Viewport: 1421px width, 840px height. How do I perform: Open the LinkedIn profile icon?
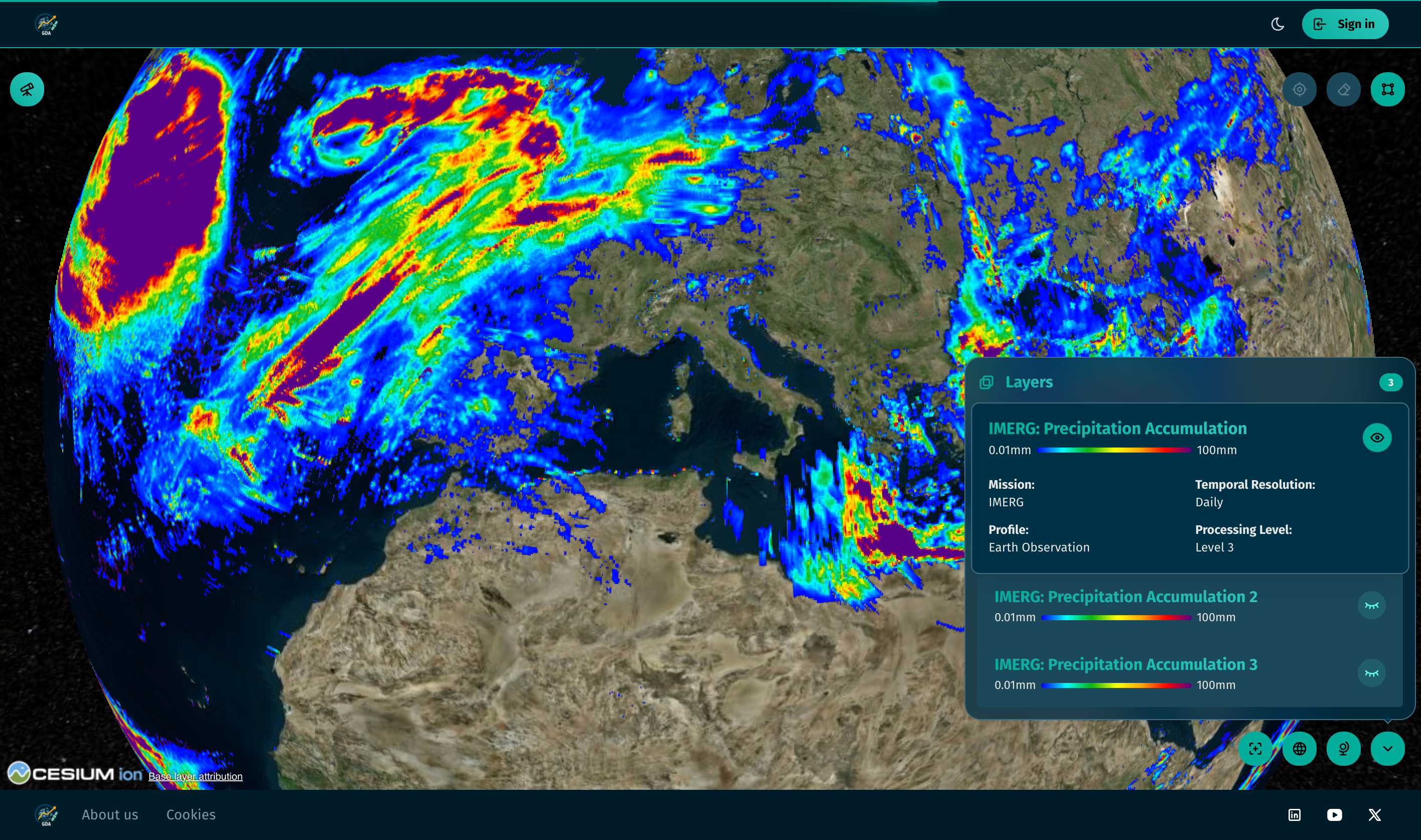point(1294,814)
